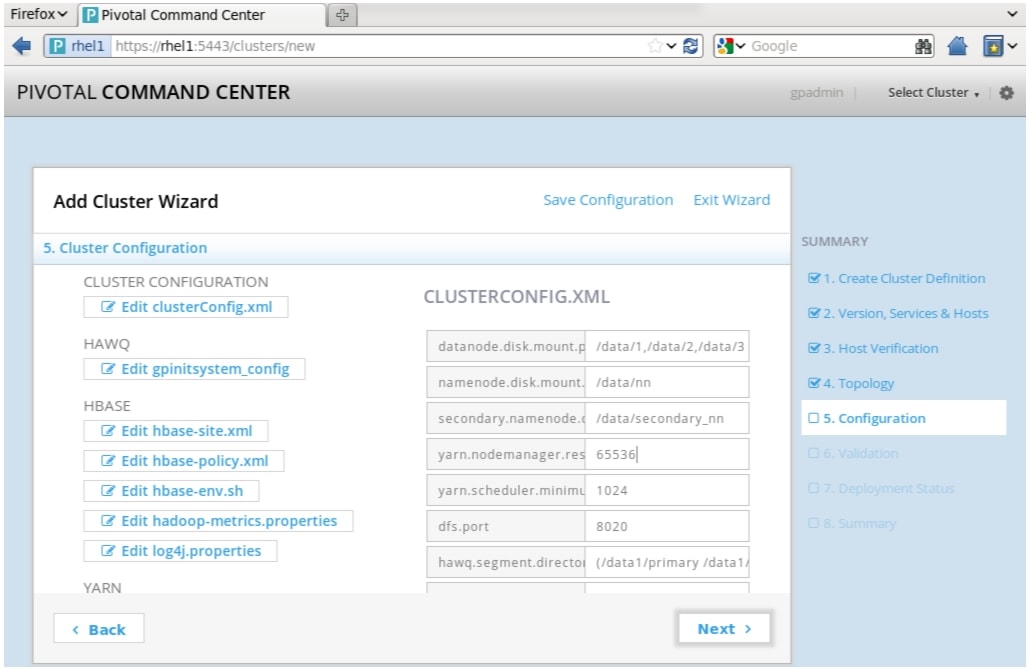Click the Edit hbase-policy.xml button

coord(183,461)
